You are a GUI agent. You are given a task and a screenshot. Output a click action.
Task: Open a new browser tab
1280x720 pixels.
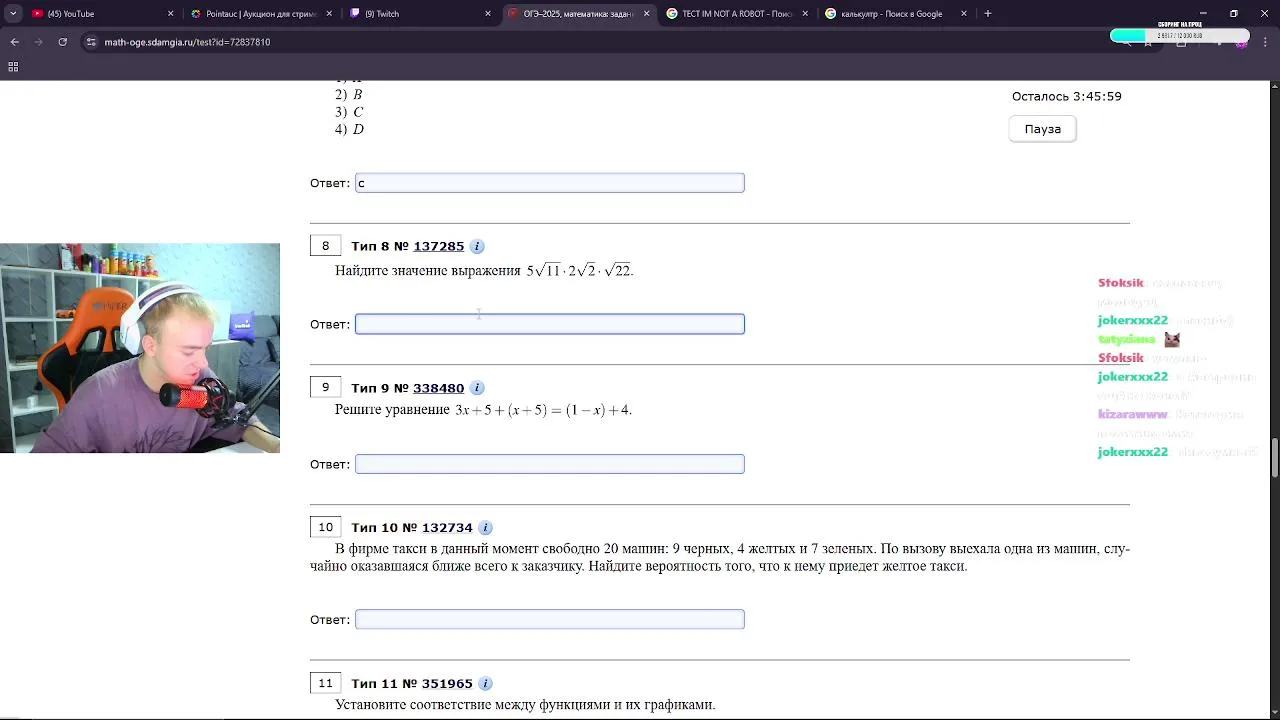(x=988, y=14)
